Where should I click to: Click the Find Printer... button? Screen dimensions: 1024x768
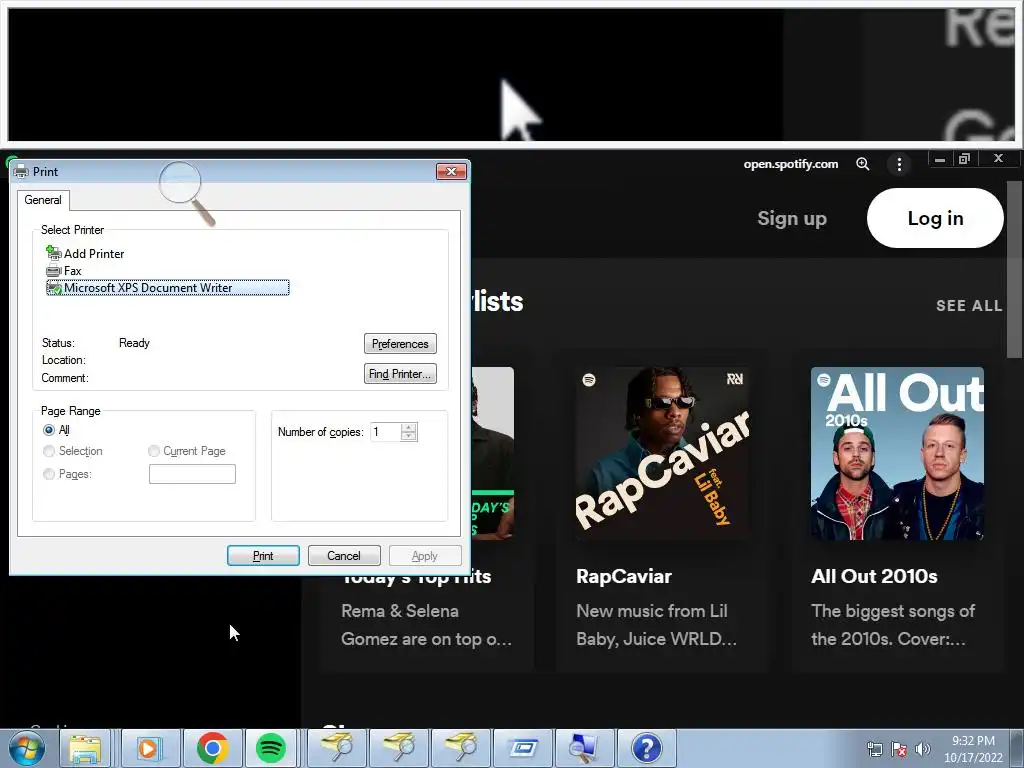click(400, 374)
